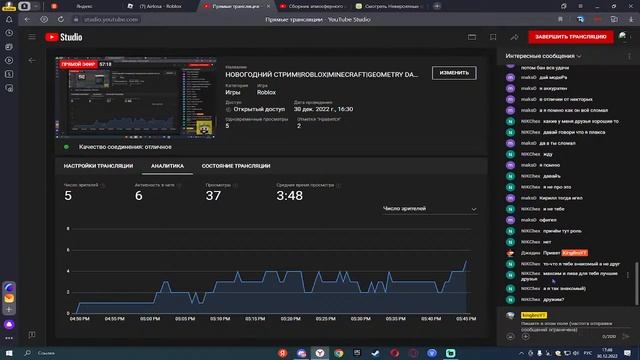This screenshot has height=360, width=640.
Task: Click the info icon next to Просмотры
Action: [x=236, y=185]
